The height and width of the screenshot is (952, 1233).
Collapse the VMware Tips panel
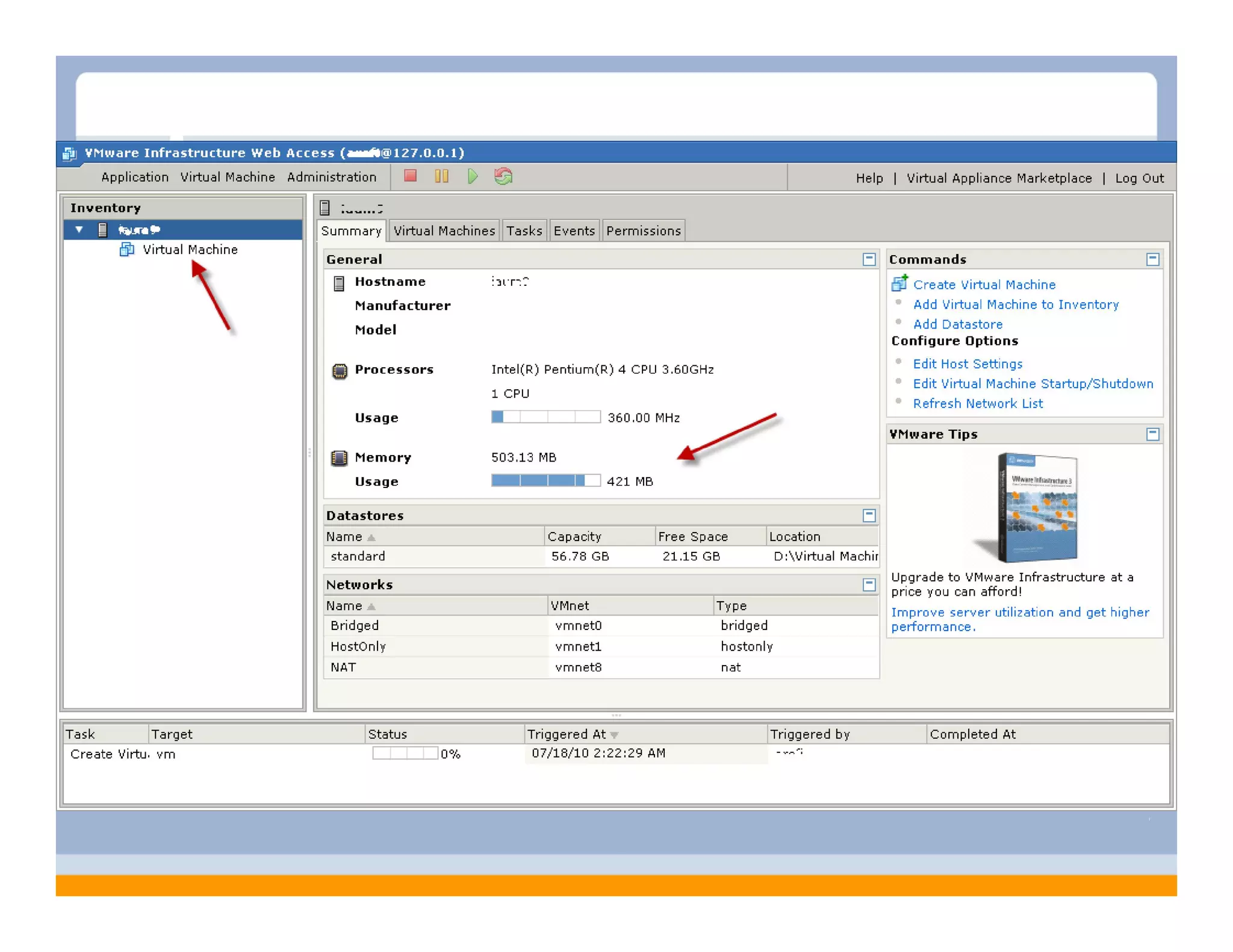pos(1152,434)
